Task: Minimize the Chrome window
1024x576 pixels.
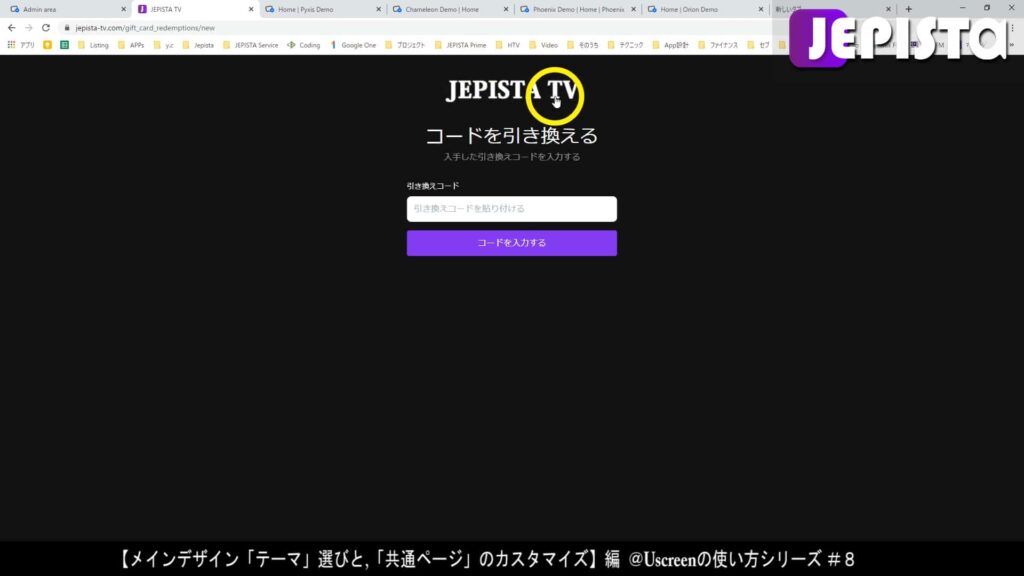Action: (962, 8)
